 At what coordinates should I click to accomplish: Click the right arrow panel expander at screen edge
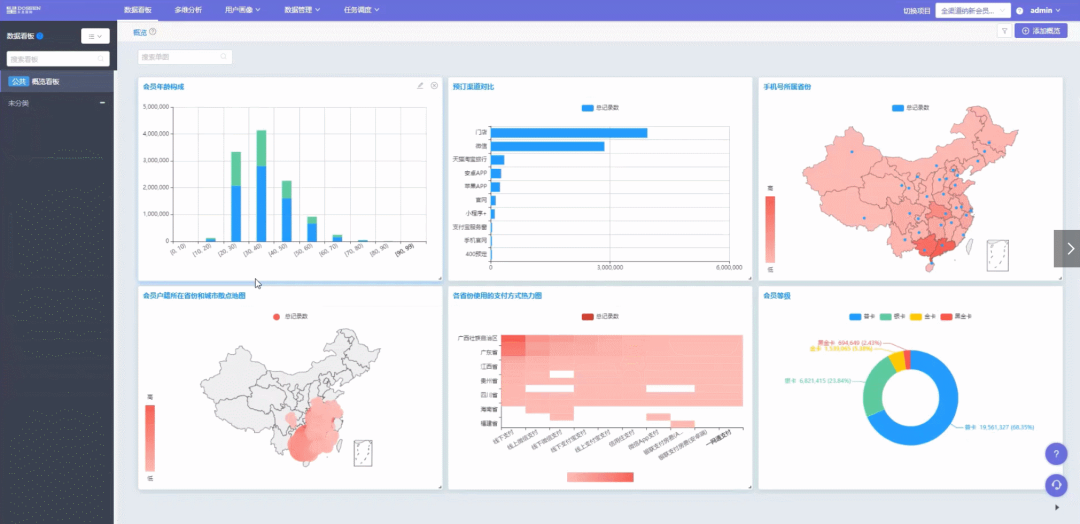click(1067, 249)
